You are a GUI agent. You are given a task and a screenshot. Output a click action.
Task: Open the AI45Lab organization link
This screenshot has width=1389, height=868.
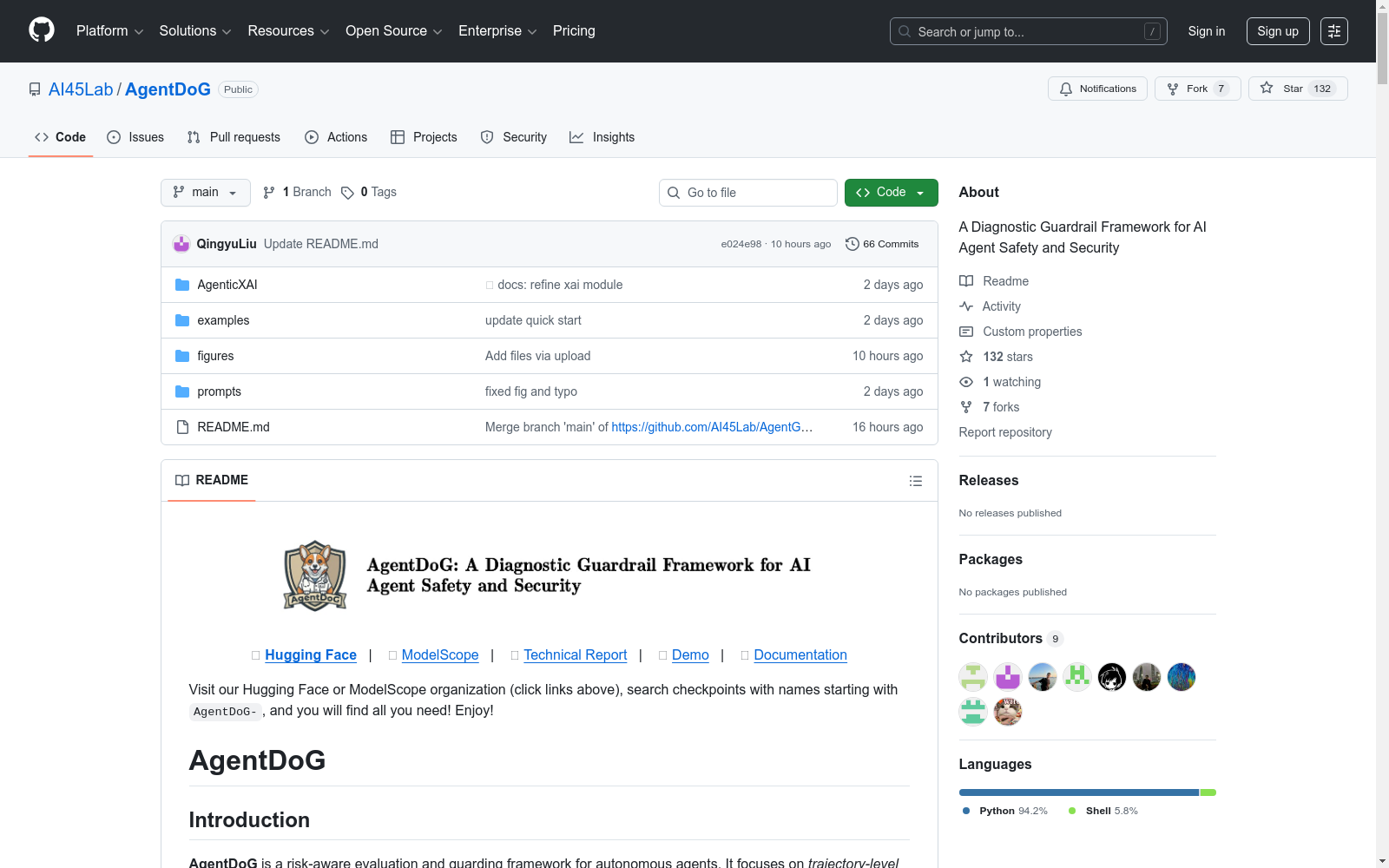point(81,89)
